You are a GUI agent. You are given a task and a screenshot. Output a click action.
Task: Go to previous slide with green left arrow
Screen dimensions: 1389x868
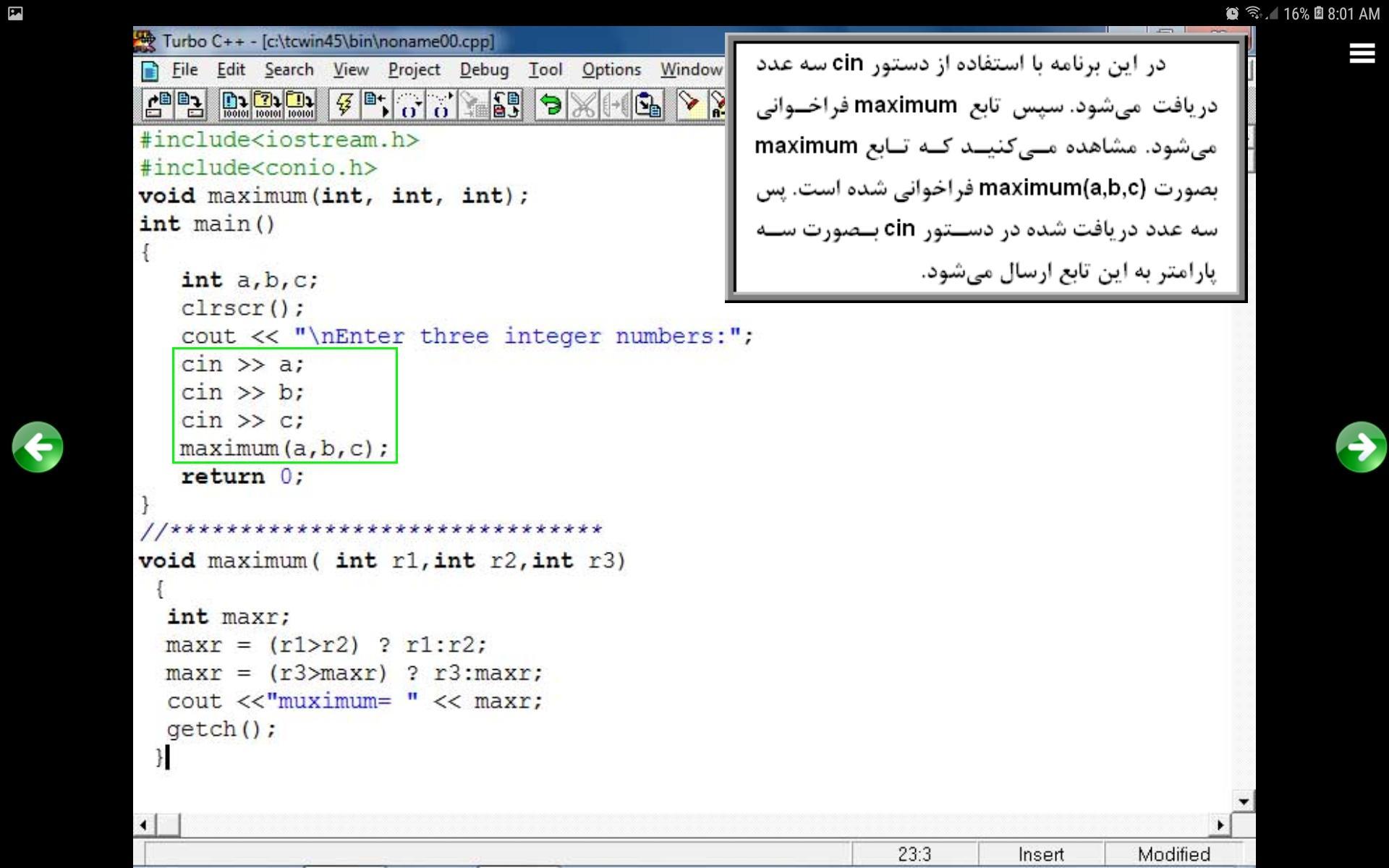pyautogui.click(x=38, y=447)
